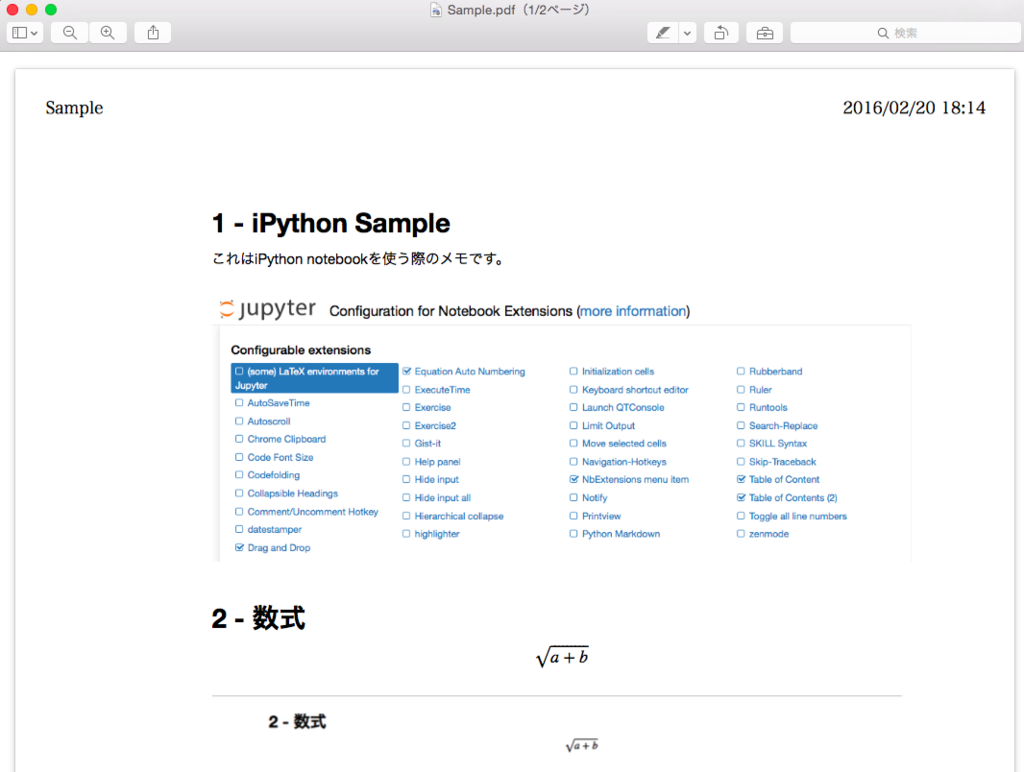Uncheck the Table of Content extension
Screen dimensions: 1024x772
tap(741, 479)
